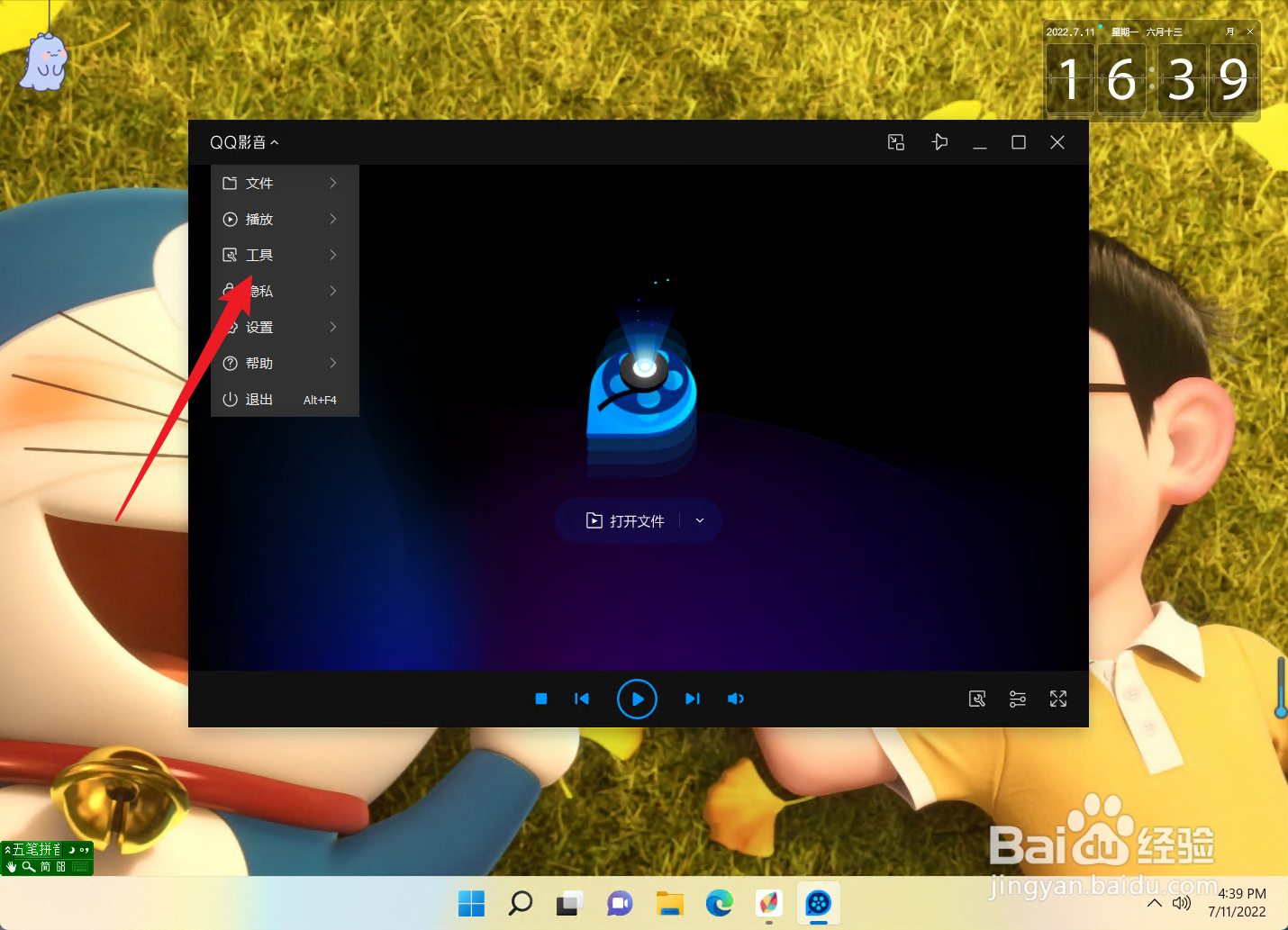Open the 隐私 submenu

point(285,291)
